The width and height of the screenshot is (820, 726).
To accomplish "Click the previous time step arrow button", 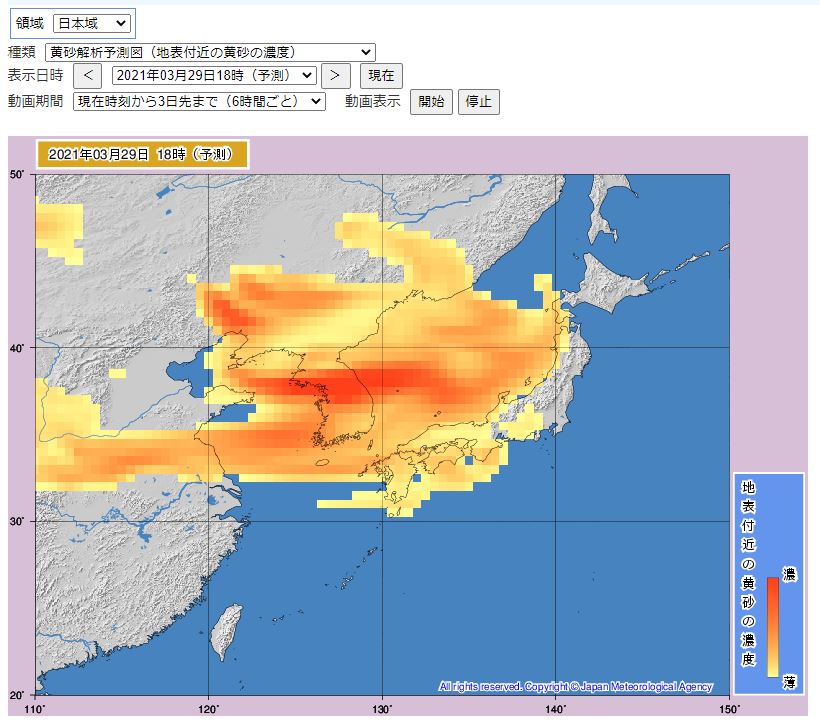I will [x=87, y=75].
